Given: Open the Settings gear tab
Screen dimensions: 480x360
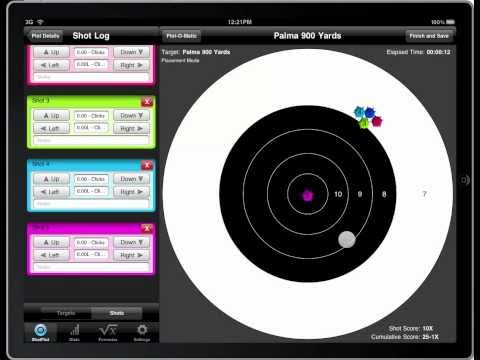Looking at the screenshot, I should tap(142, 332).
